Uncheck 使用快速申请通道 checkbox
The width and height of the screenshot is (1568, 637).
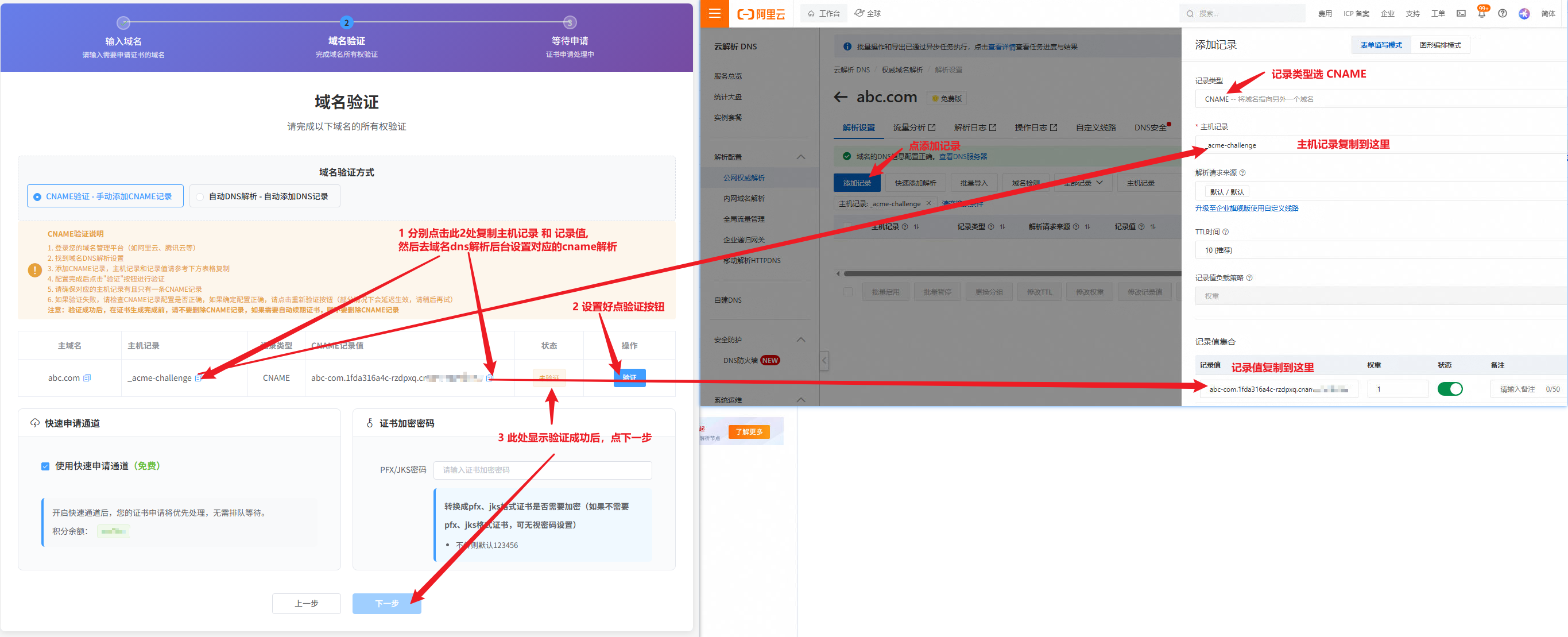point(45,466)
